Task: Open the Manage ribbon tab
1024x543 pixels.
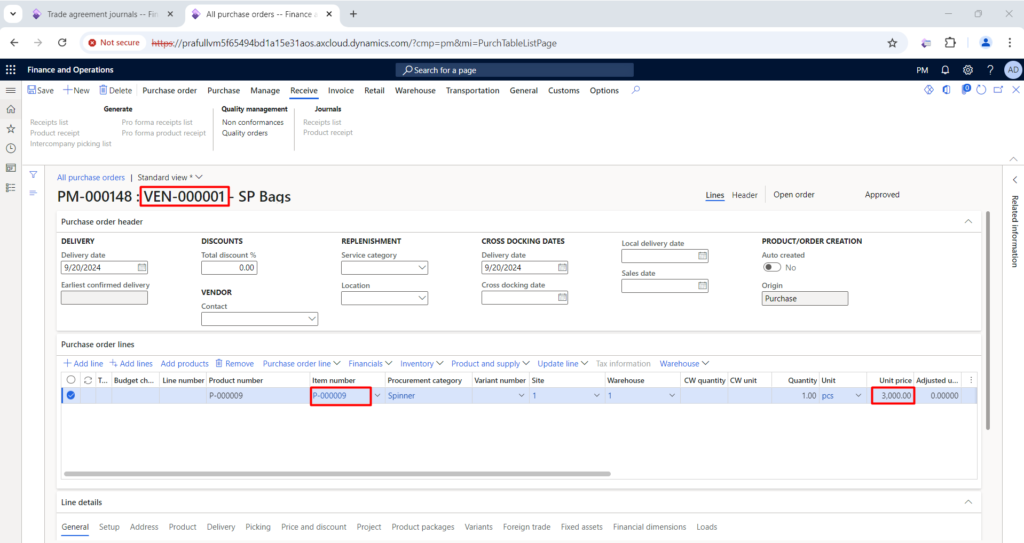Action: tap(265, 90)
